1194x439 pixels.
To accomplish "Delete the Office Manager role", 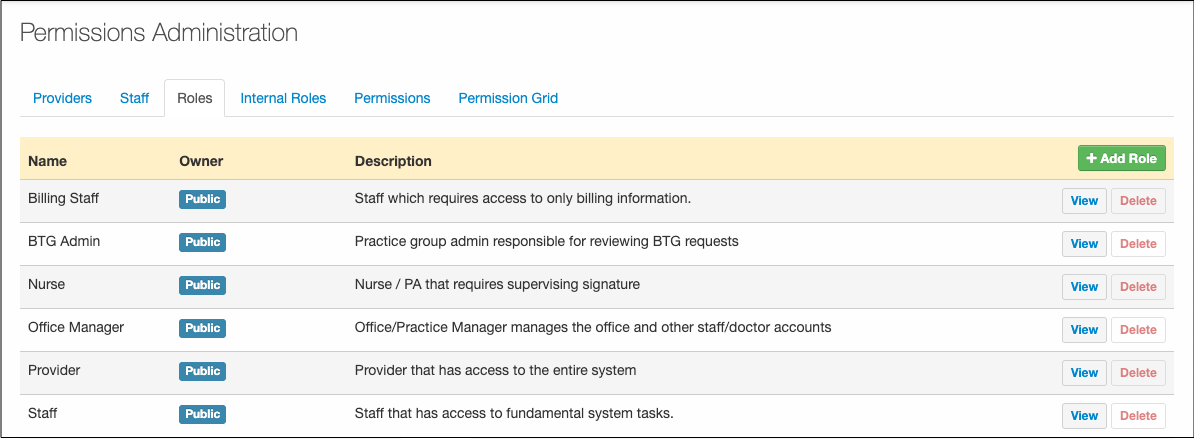I will [1138, 330].
